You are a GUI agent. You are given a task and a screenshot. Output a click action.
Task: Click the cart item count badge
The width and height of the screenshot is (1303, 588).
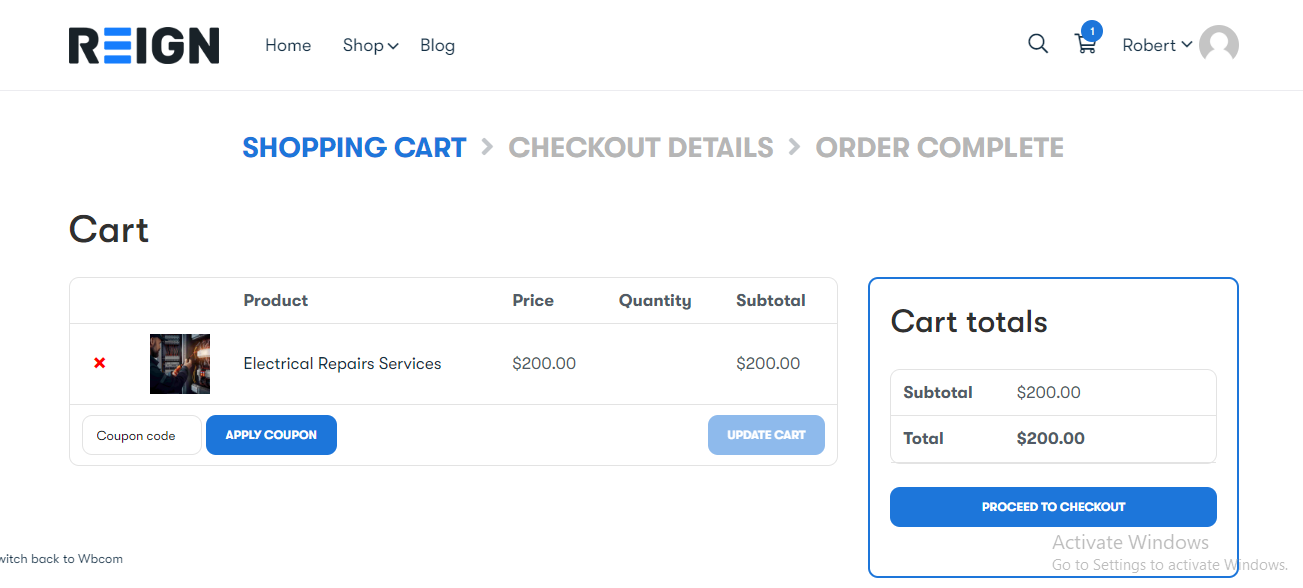click(x=1092, y=31)
